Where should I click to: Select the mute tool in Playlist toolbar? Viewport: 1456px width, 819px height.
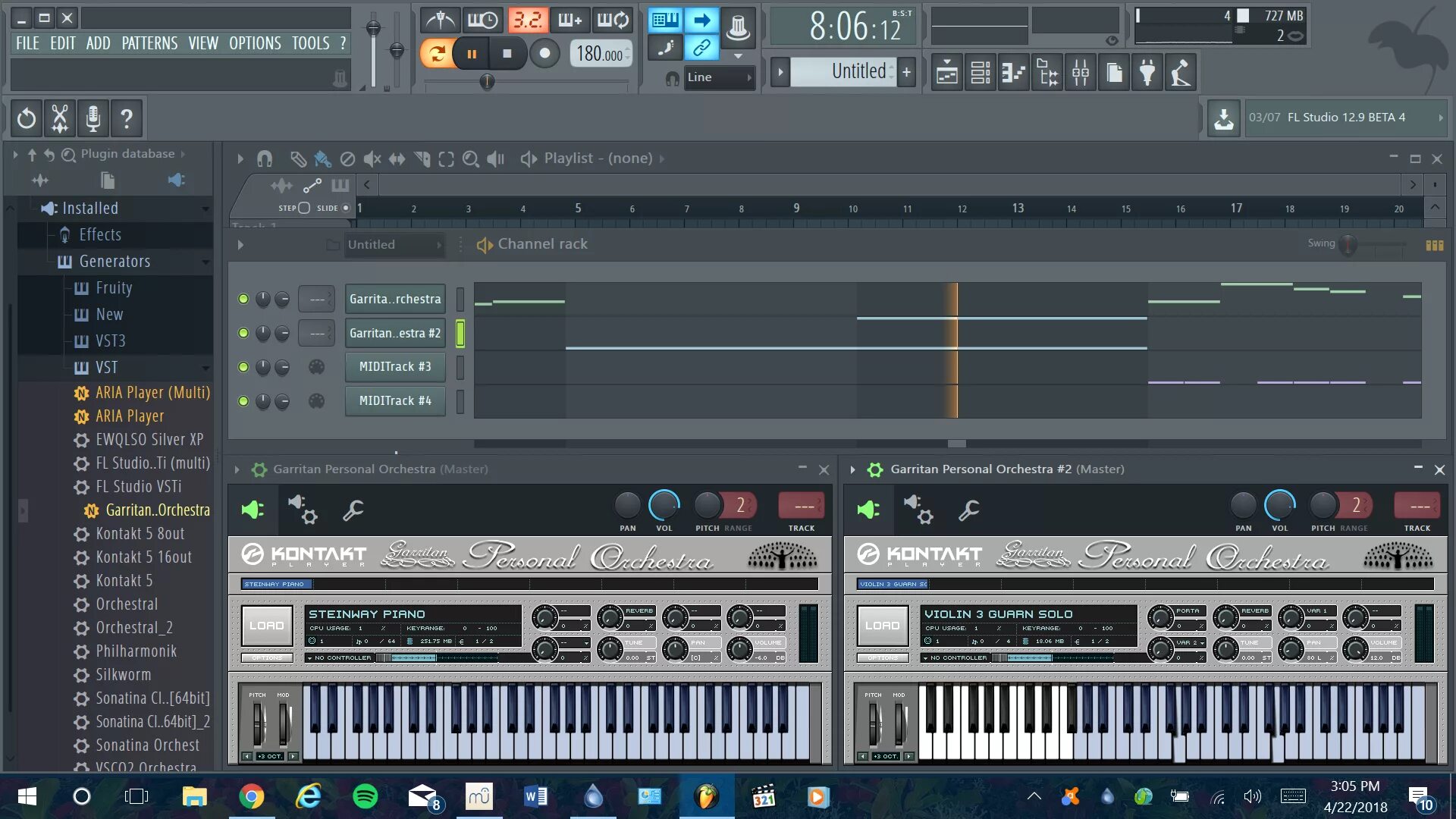pyautogui.click(x=372, y=158)
